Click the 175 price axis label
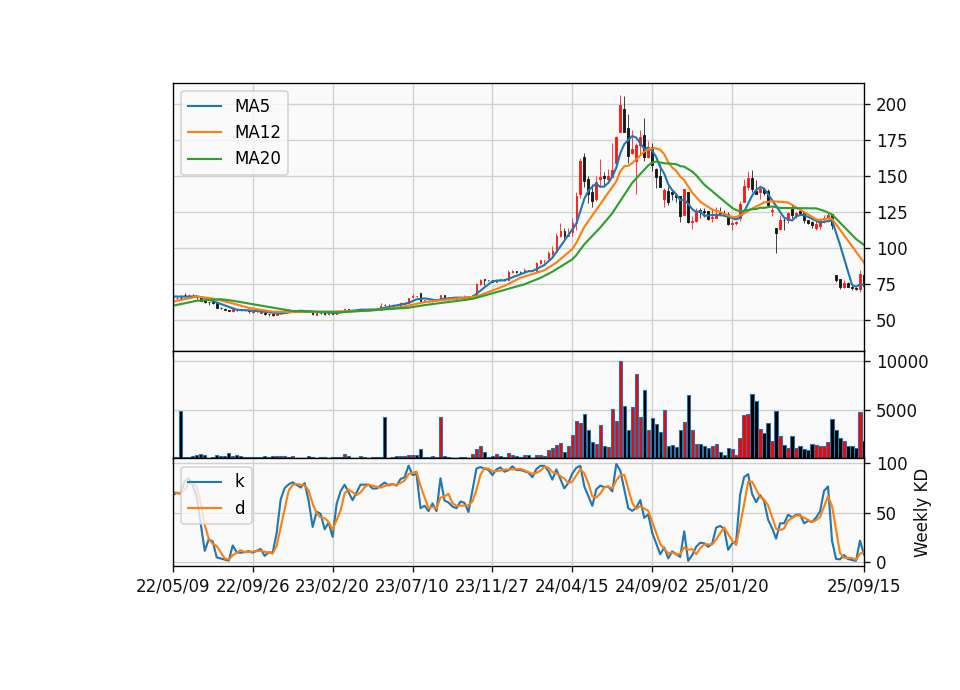Screen dimensions: 960x690 click(x=891, y=141)
